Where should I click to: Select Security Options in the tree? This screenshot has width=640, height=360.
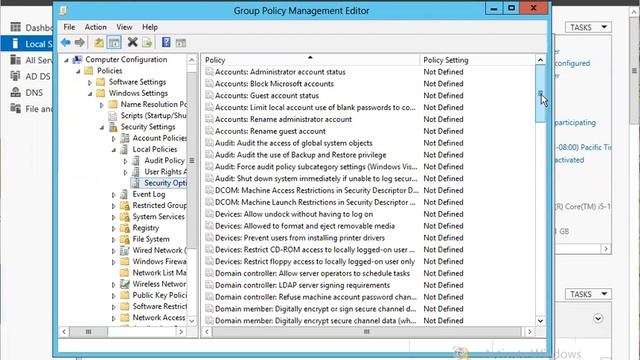click(165, 183)
